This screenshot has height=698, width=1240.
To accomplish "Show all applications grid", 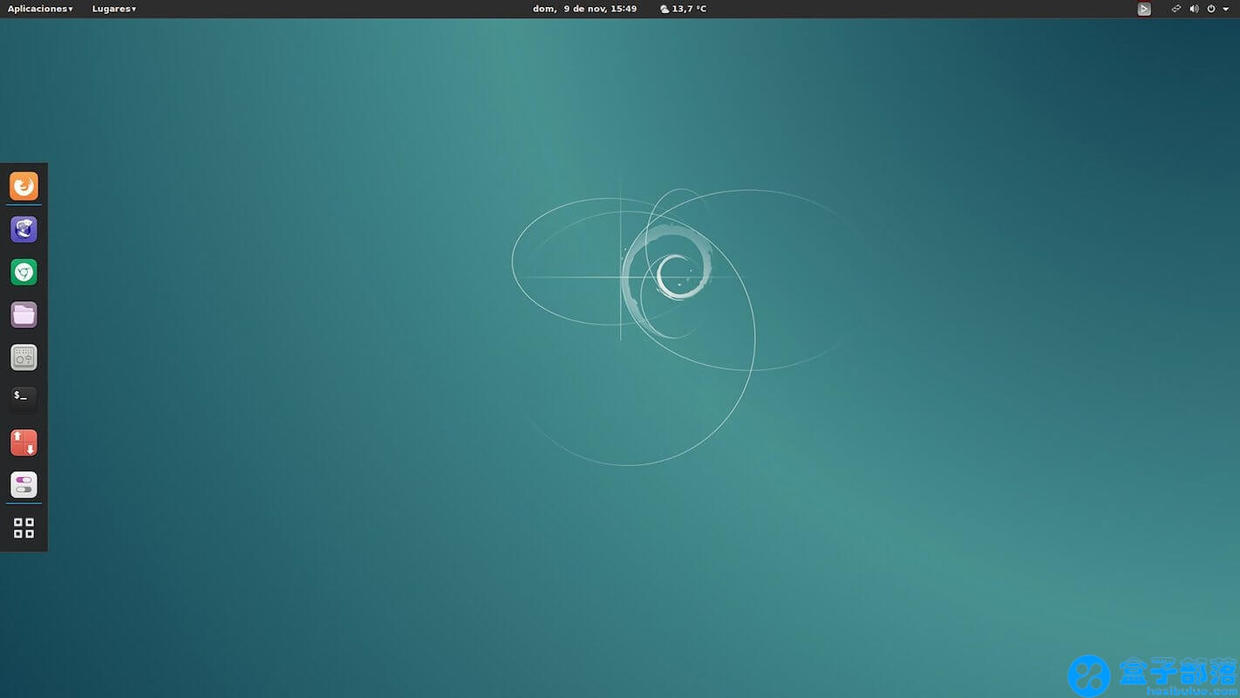I will tap(24, 528).
